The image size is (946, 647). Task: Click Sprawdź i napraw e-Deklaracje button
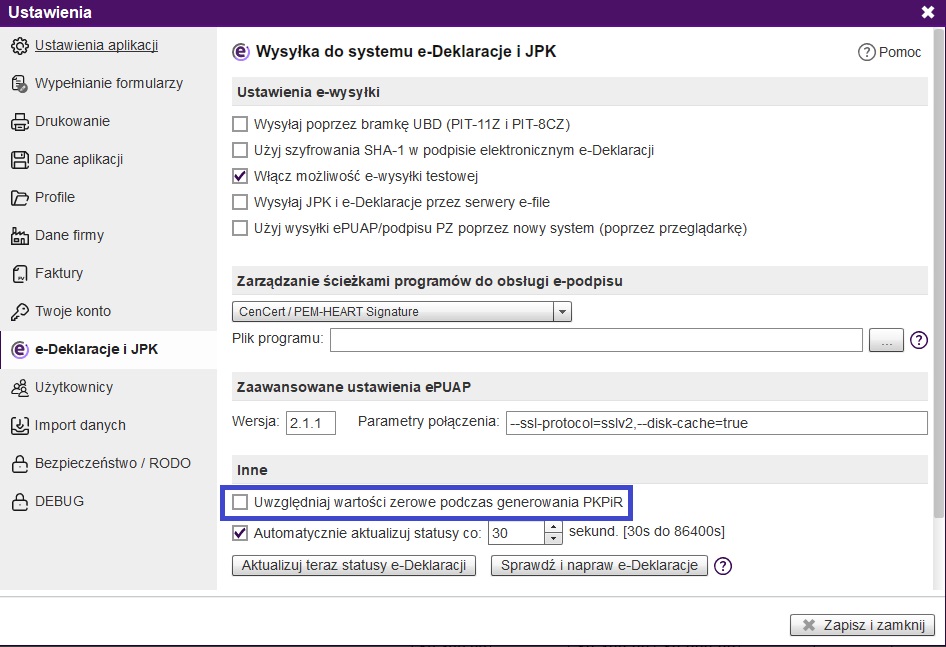[x=599, y=566]
